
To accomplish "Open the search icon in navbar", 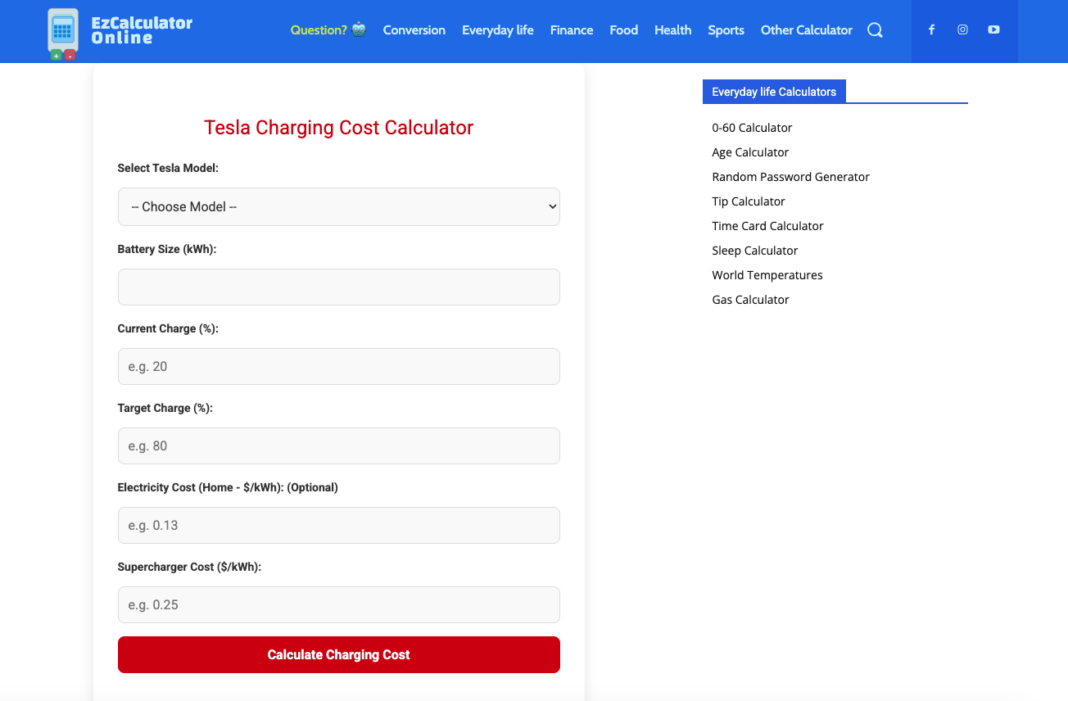I will coord(874,30).
